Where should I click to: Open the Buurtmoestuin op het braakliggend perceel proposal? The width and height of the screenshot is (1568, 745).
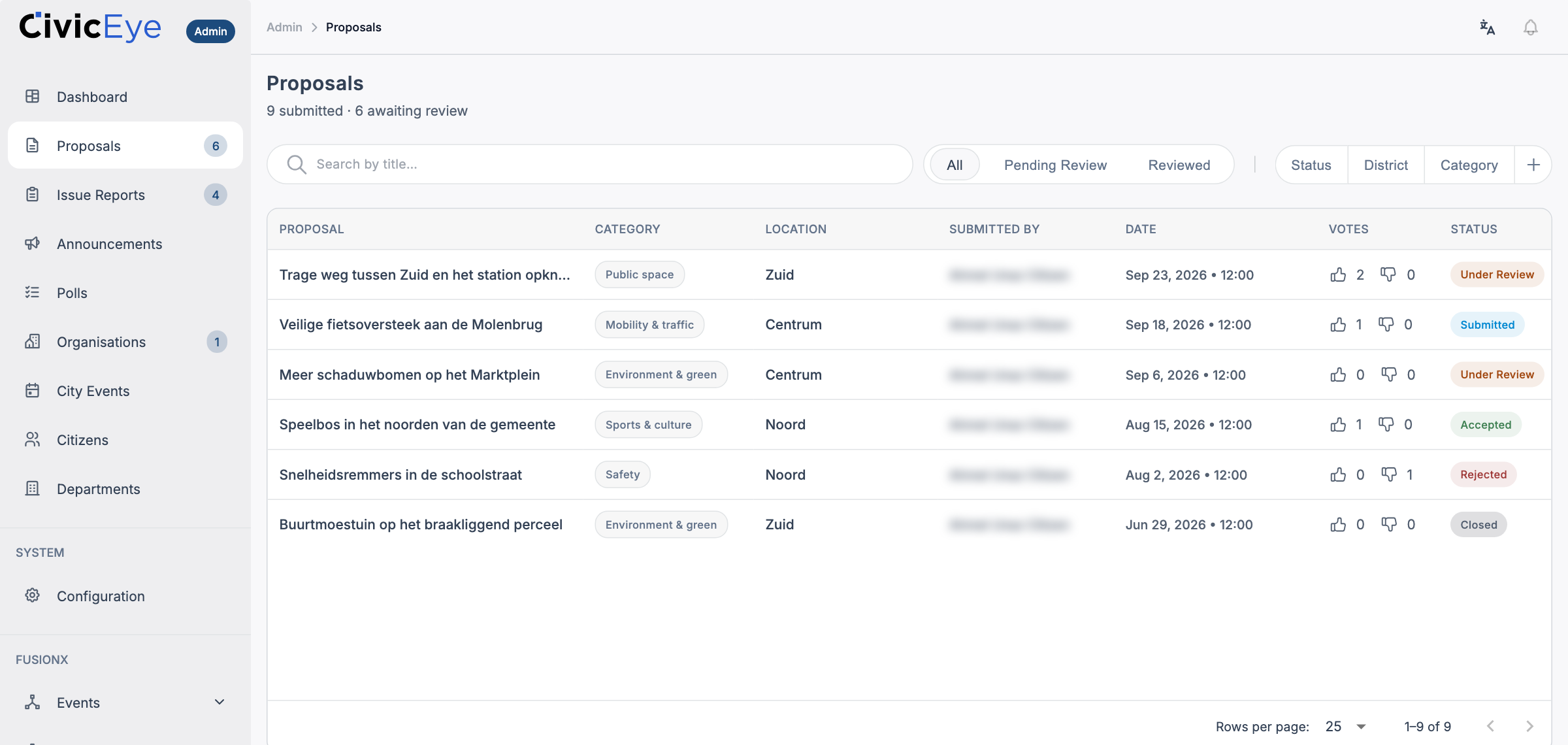[x=421, y=525]
